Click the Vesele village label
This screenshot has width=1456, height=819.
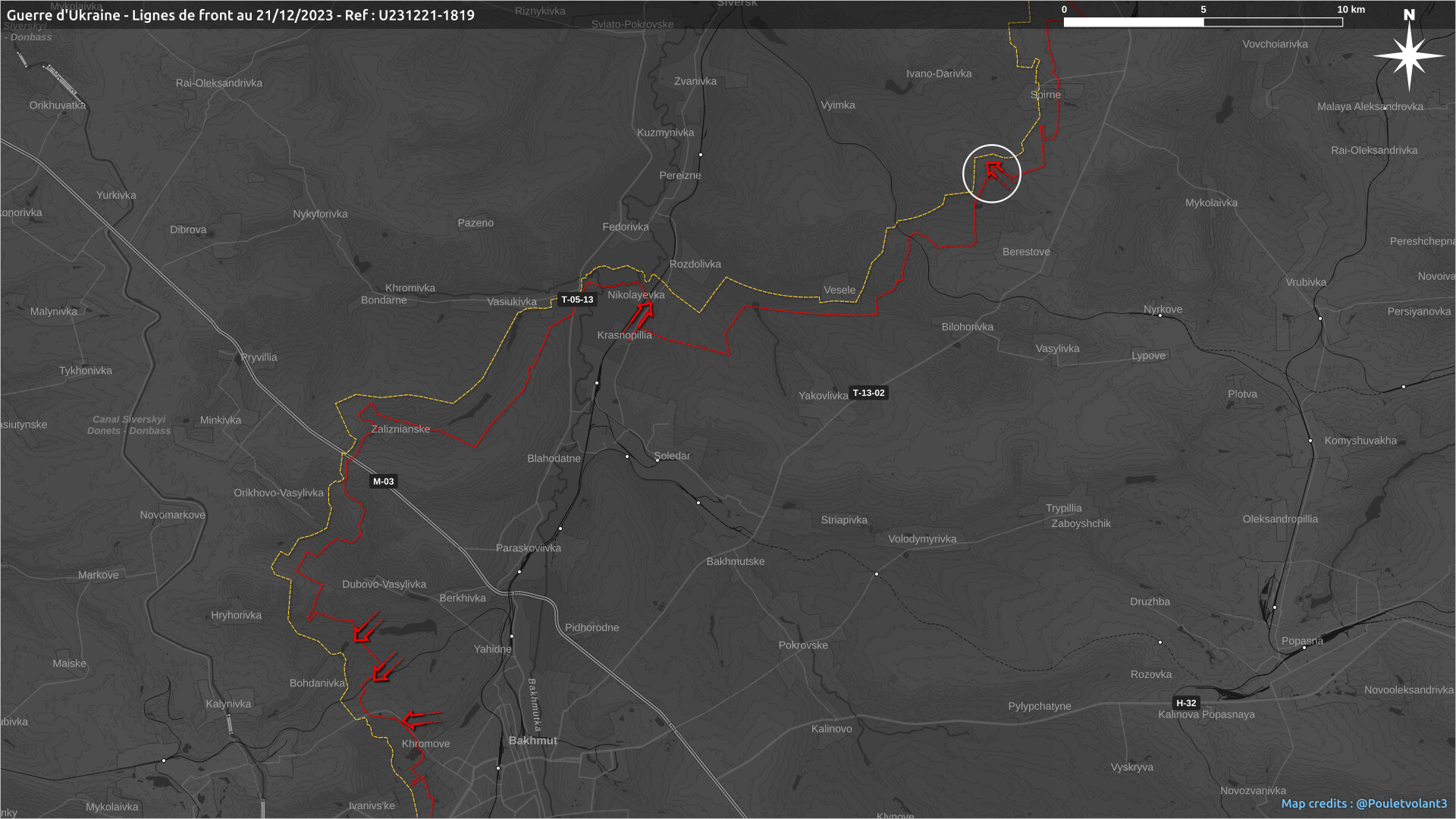839,290
